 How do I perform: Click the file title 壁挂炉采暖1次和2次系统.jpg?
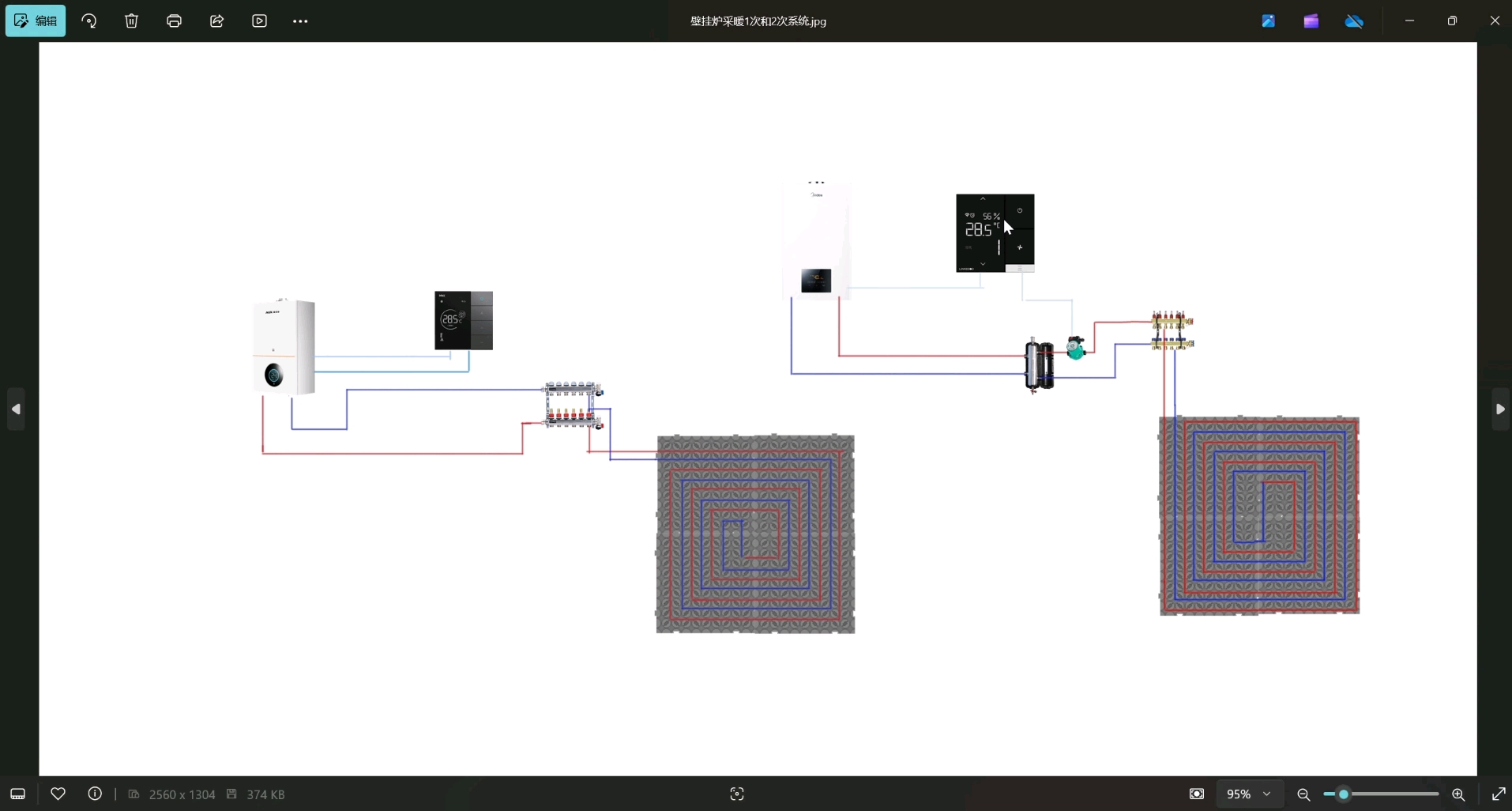(758, 21)
